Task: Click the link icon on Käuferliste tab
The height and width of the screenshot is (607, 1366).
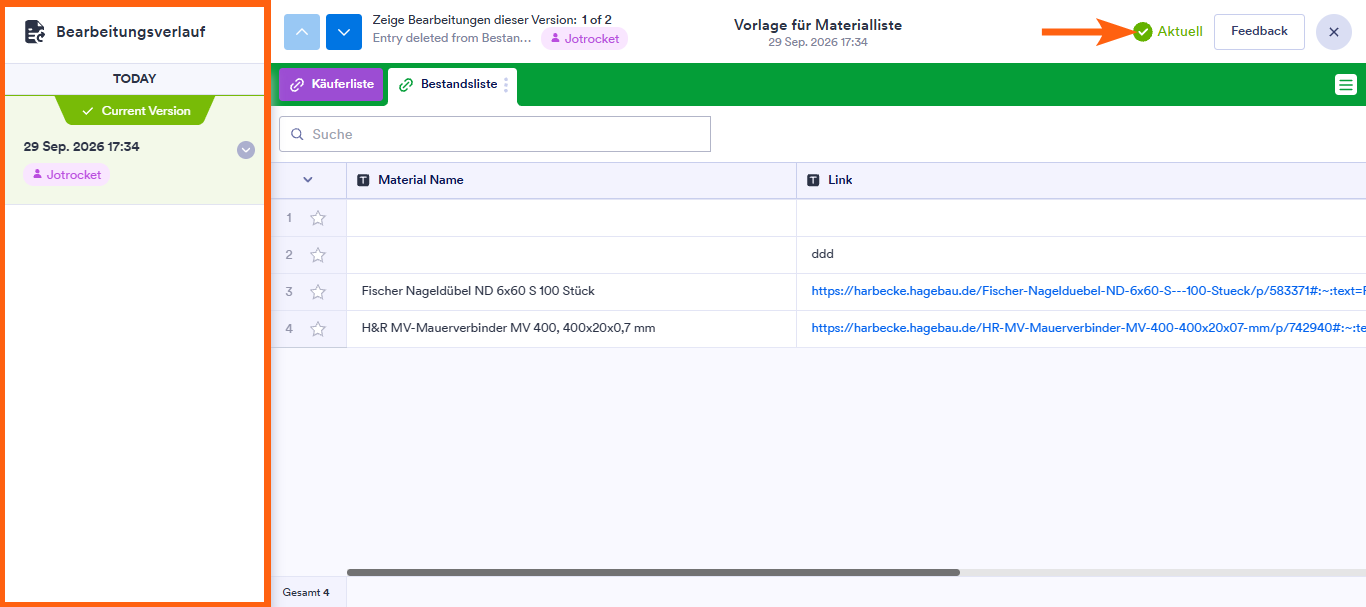Action: pyautogui.click(x=297, y=85)
